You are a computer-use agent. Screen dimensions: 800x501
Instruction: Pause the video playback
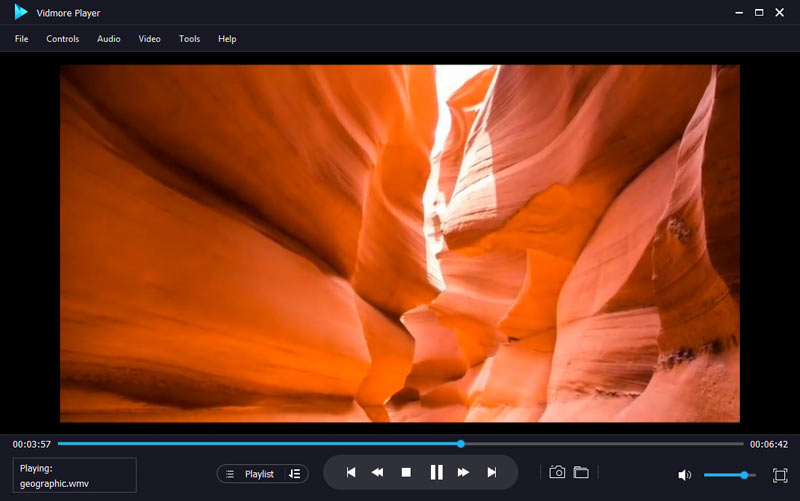click(436, 472)
